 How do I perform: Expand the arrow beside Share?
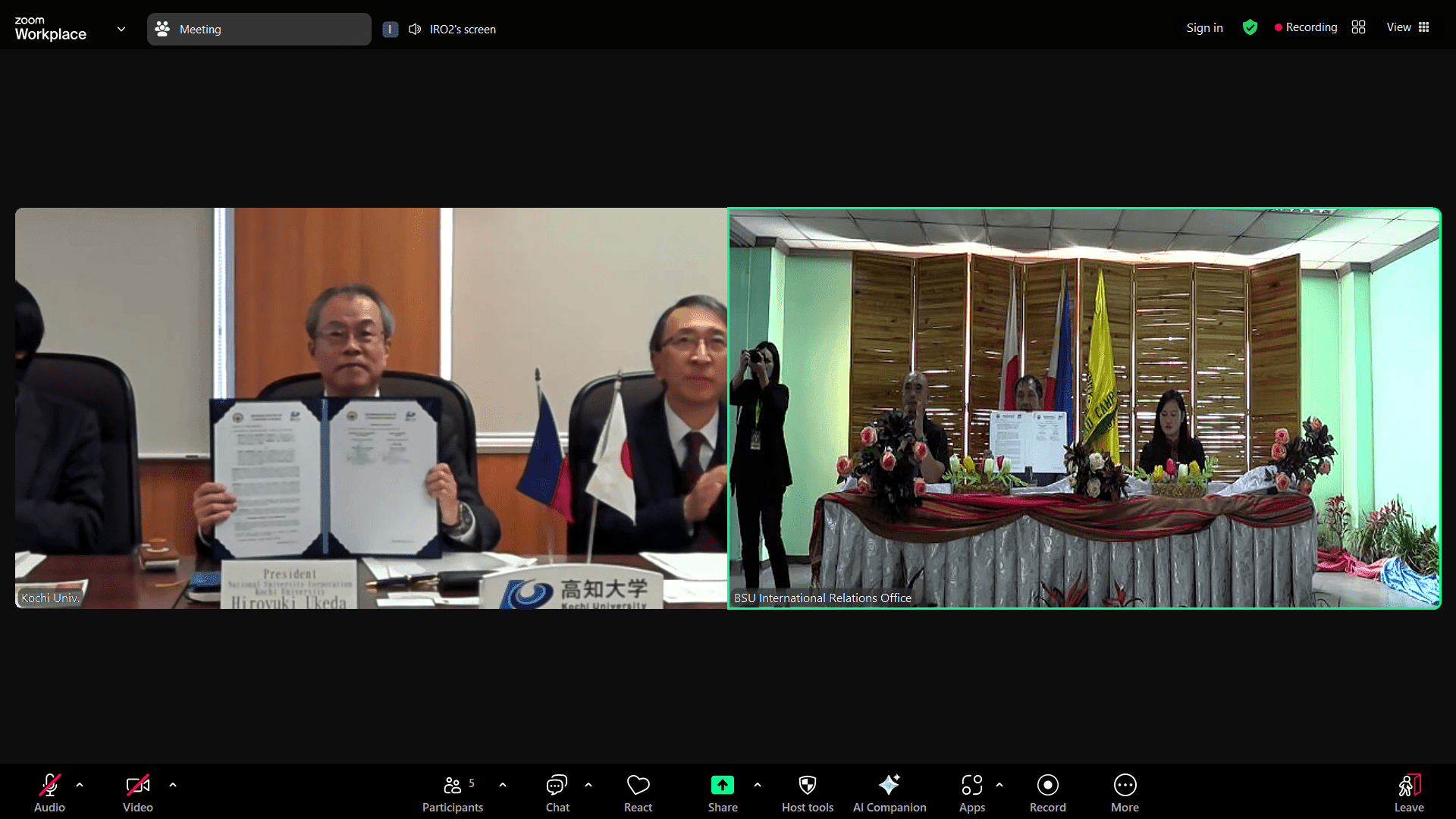point(758,785)
